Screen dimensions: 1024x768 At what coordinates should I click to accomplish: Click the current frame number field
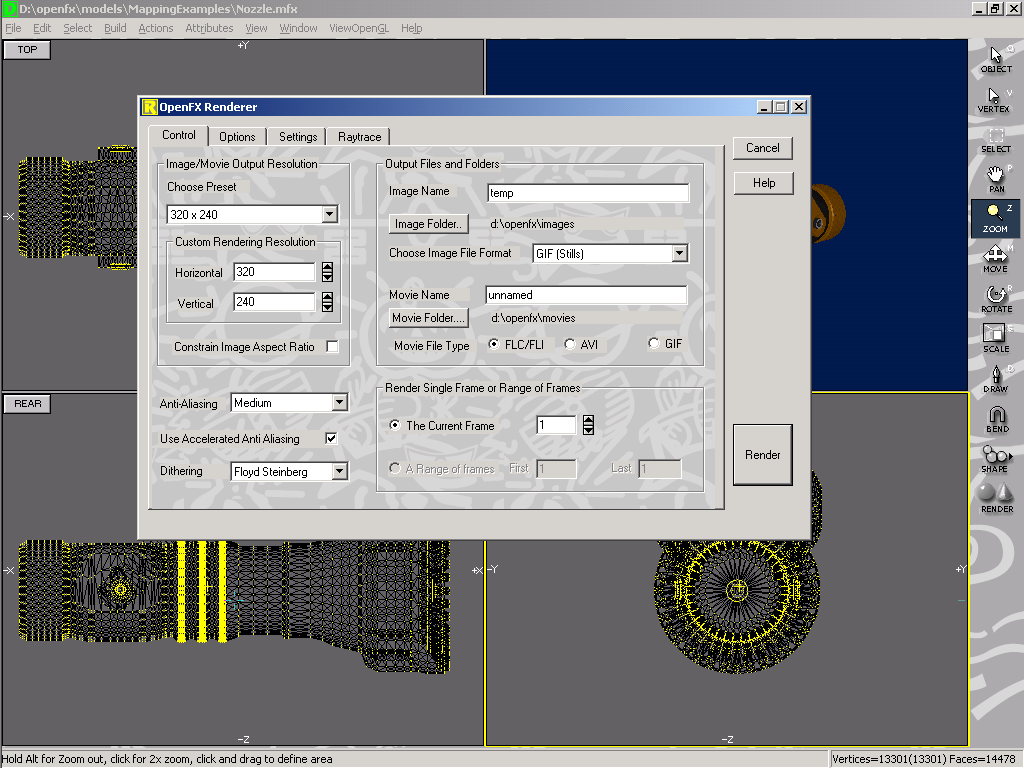pos(556,425)
